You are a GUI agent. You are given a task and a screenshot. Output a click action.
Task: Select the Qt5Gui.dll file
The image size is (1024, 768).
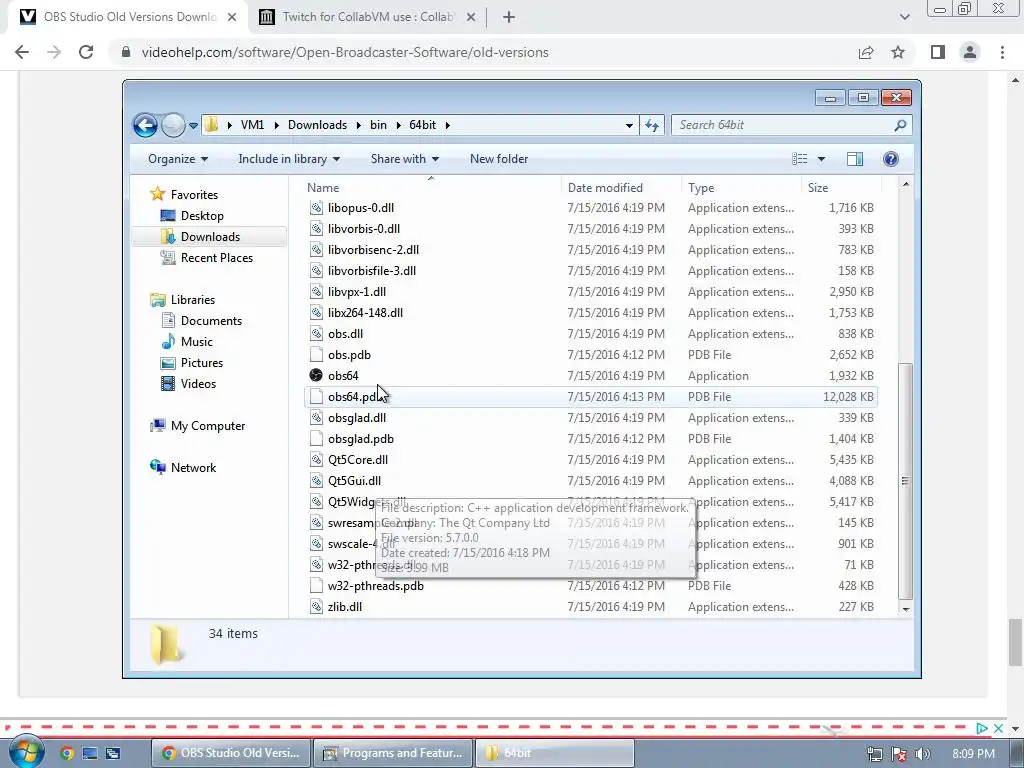[x=354, y=481]
